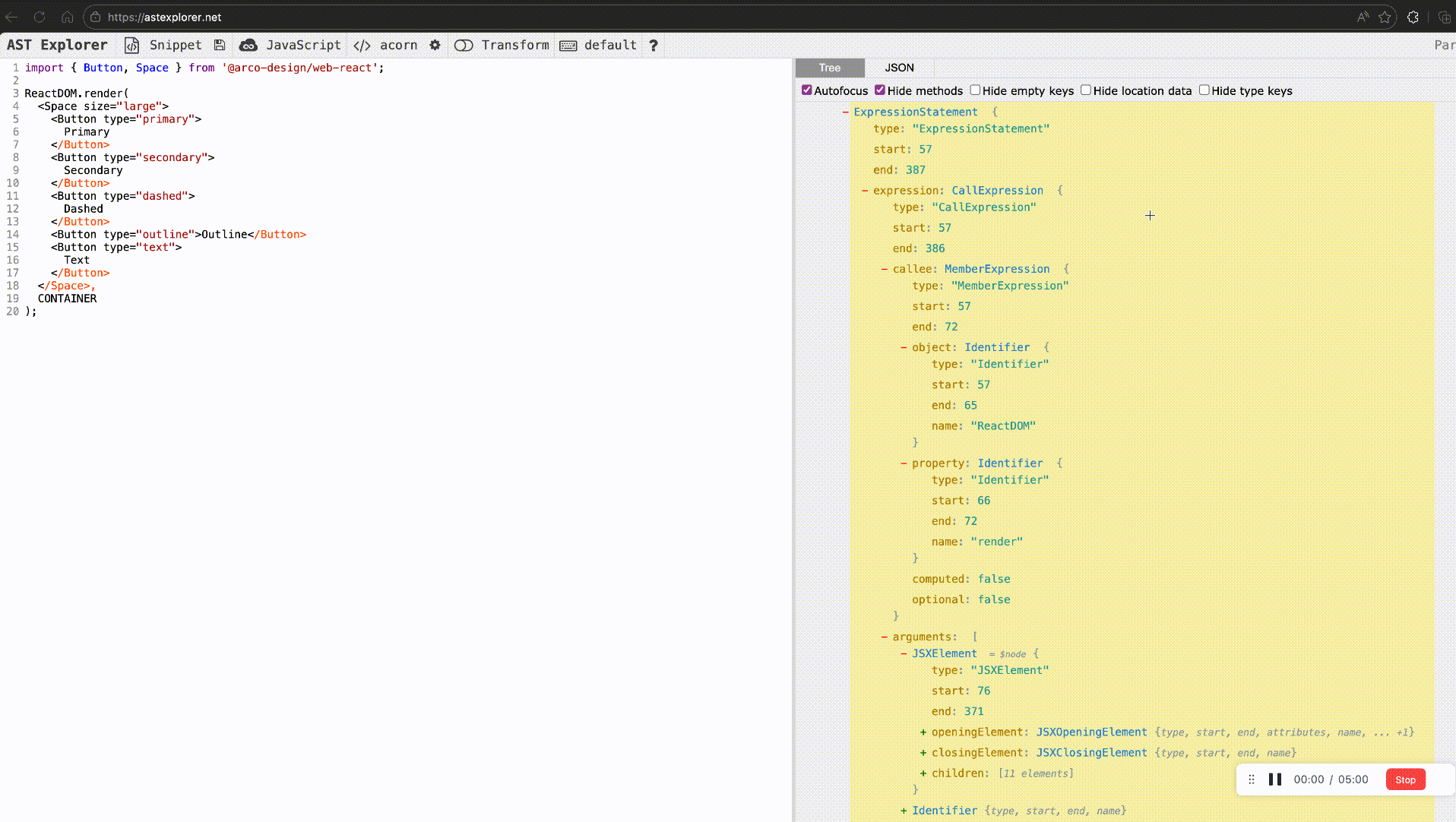Pause the recording timer
The height and width of the screenshot is (822, 1456).
point(1276,779)
